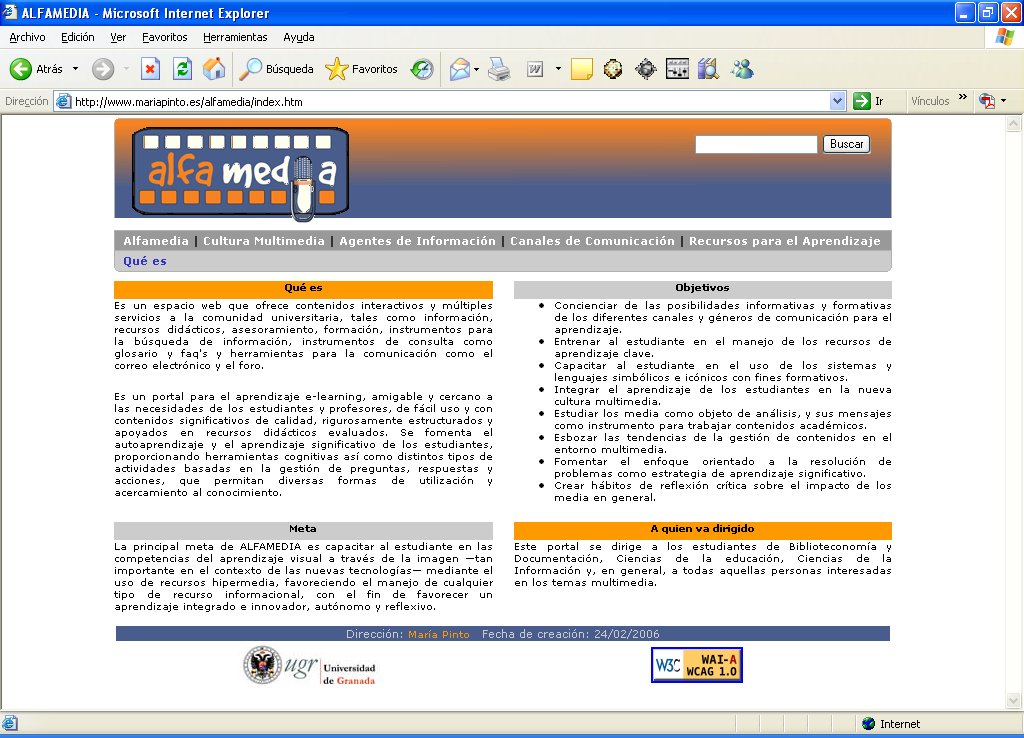Image resolution: width=1024 pixels, height=738 pixels.
Task: Open the Ver menu
Action: 118,37
